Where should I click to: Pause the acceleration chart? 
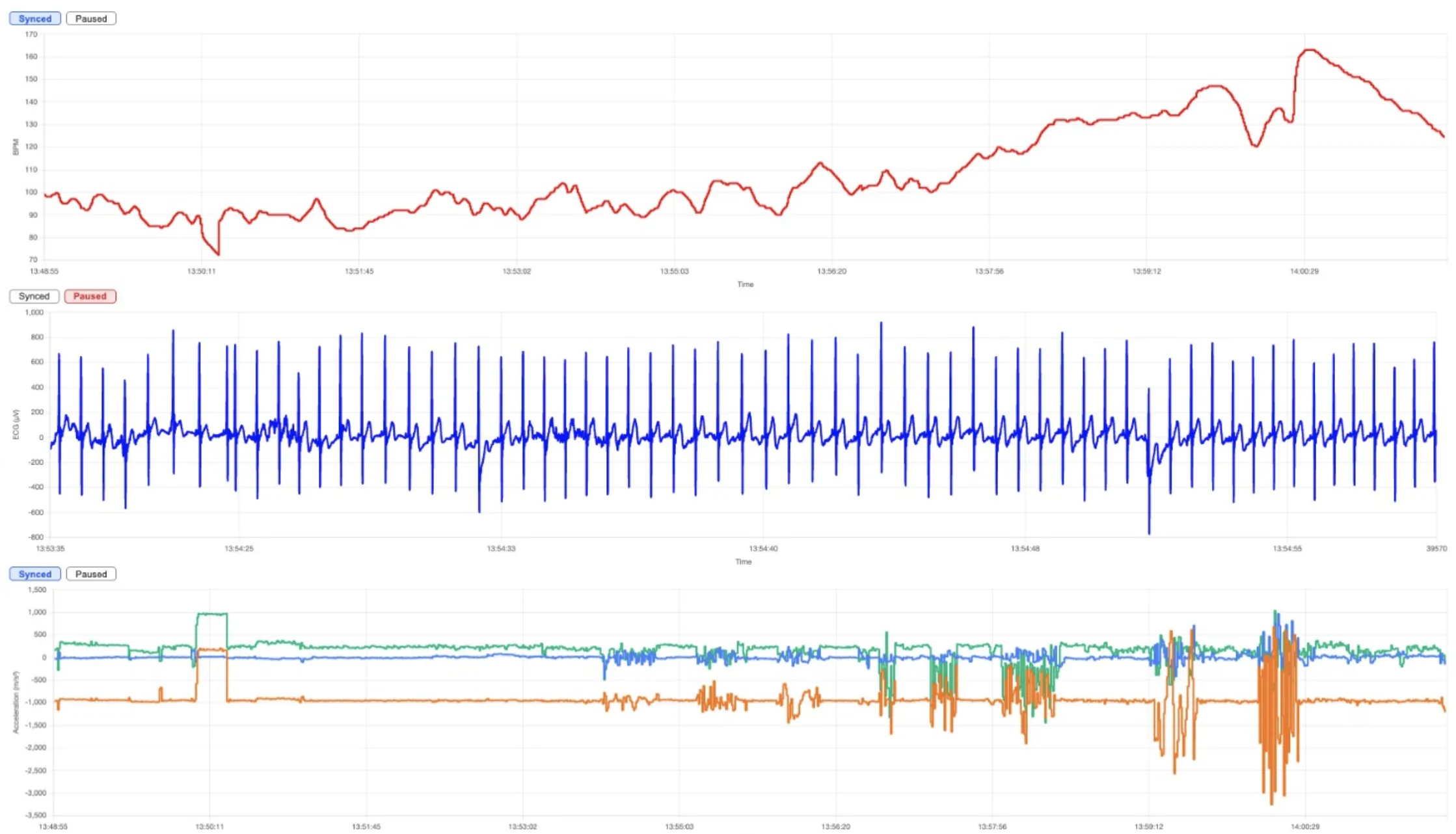[x=90, y=574]
